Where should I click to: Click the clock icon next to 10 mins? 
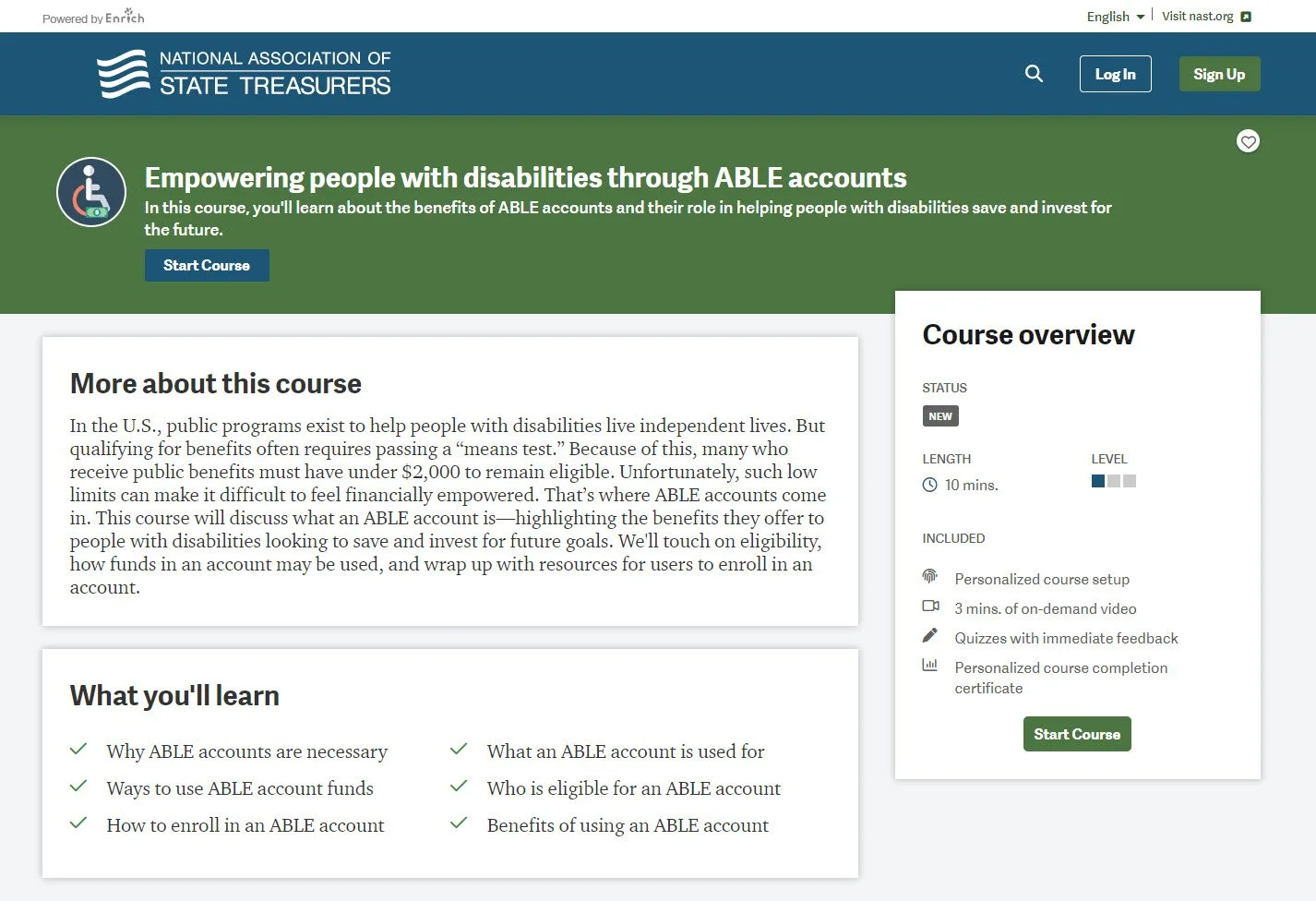(928, 484)
